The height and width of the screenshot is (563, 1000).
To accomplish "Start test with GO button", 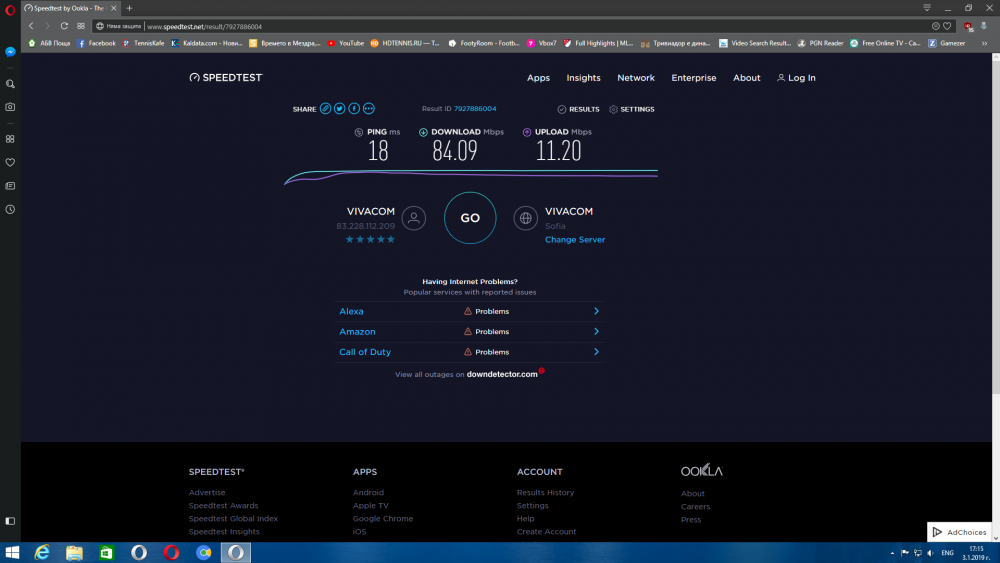I will [x=470, y=218].
